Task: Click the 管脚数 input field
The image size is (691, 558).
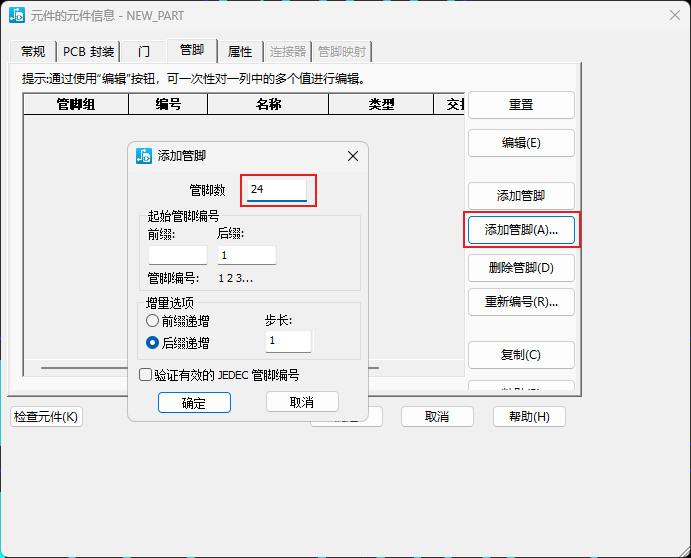Action: click(x=277, y=189)
